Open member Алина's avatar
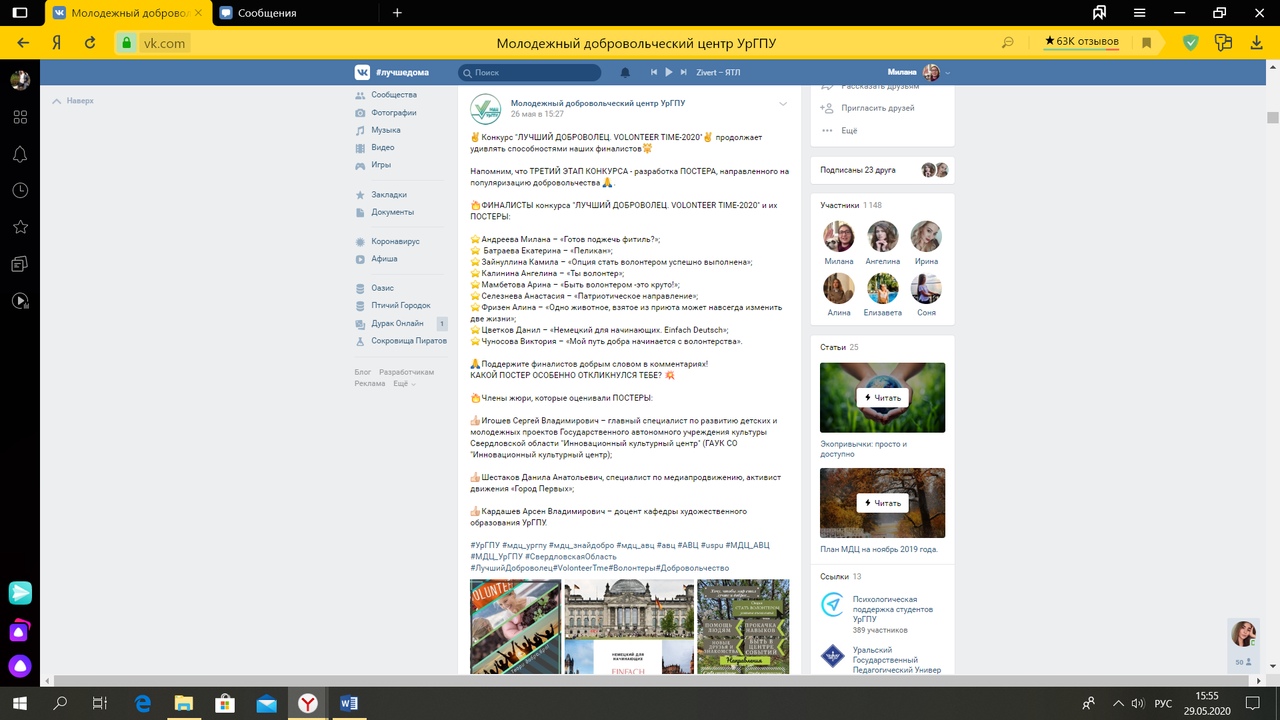The width and height of the screenshot is (1280, 720). pyautogui.click(x=839, y=288)
